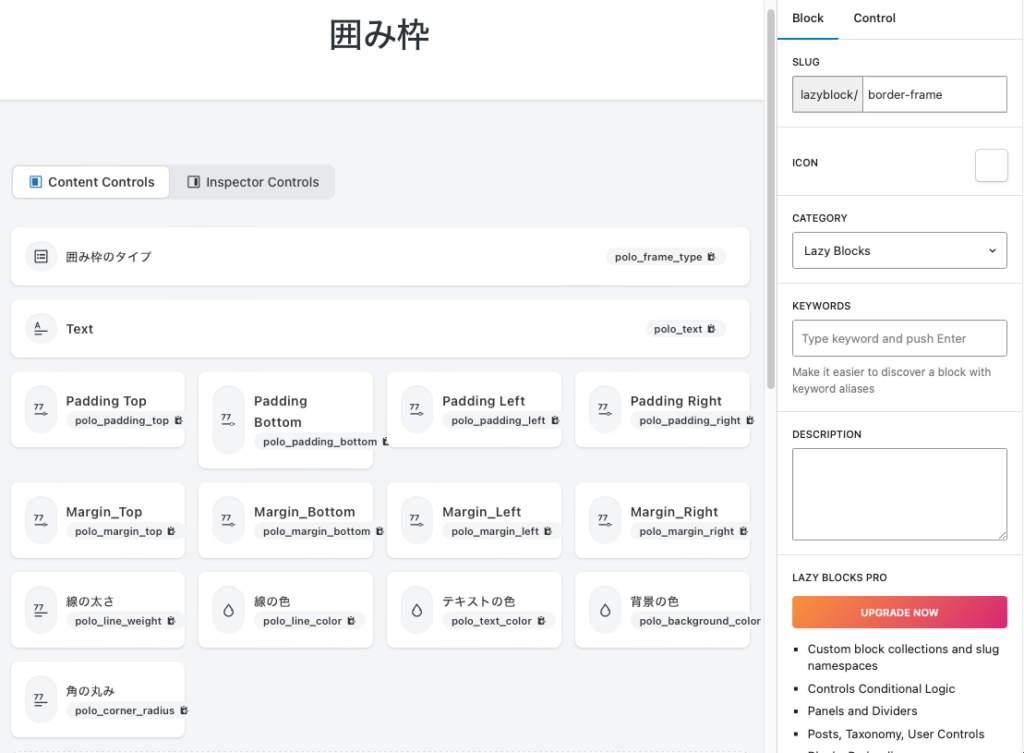This screenshot has width=1024, height=753.
Task: Click the range icon on Padding Top
Action: click(41, 409)
